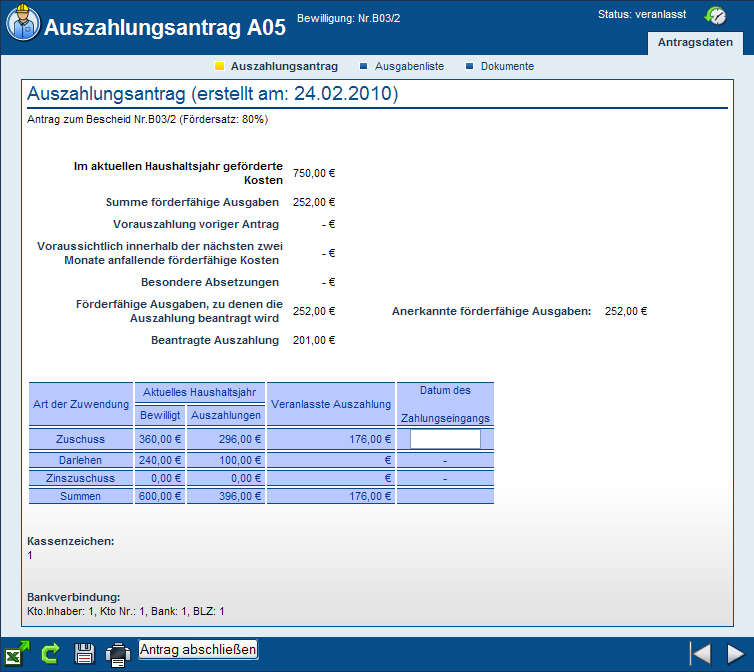Focus the Zuschuss payment date field

(445, 439)
